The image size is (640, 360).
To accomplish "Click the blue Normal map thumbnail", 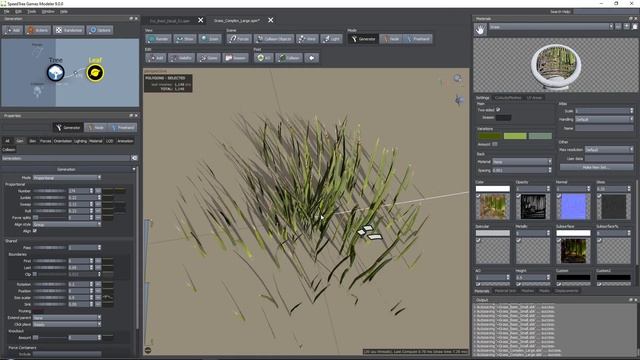I will (x=573, y=207).
